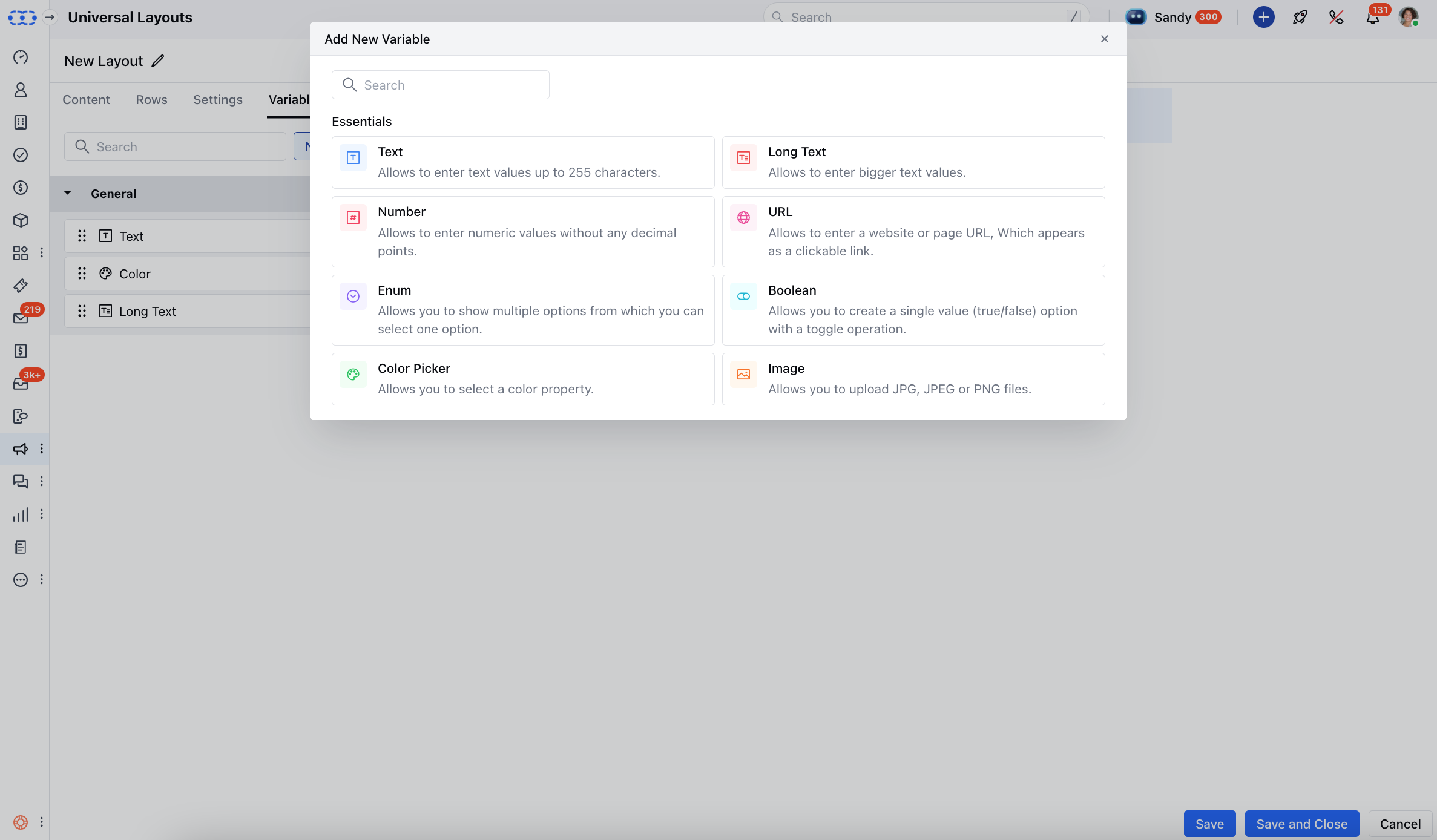This screenshot has width=1437, height=840.
Task: Choose the Boolean variable type
Action: tap(913, 310)
